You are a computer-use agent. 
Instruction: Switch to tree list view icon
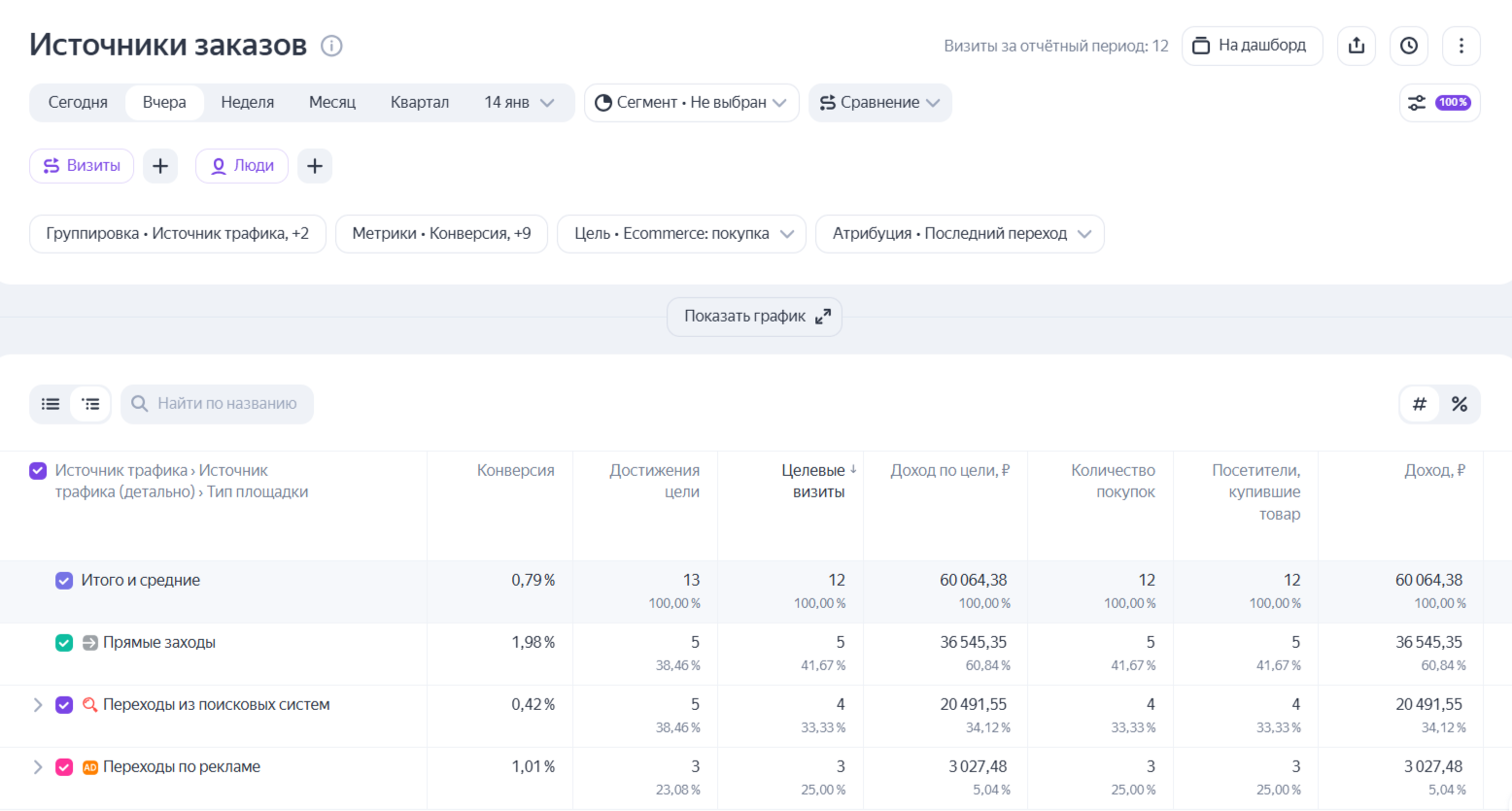(91, 404)
